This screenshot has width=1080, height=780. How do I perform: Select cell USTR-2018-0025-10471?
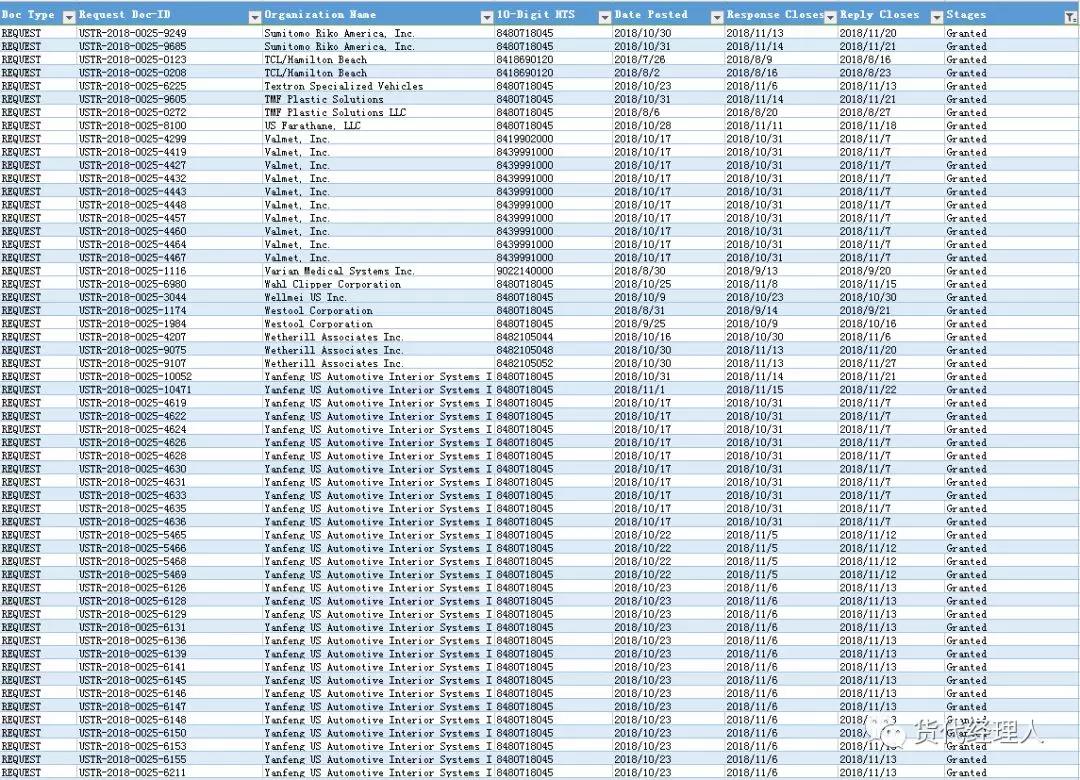169,389
